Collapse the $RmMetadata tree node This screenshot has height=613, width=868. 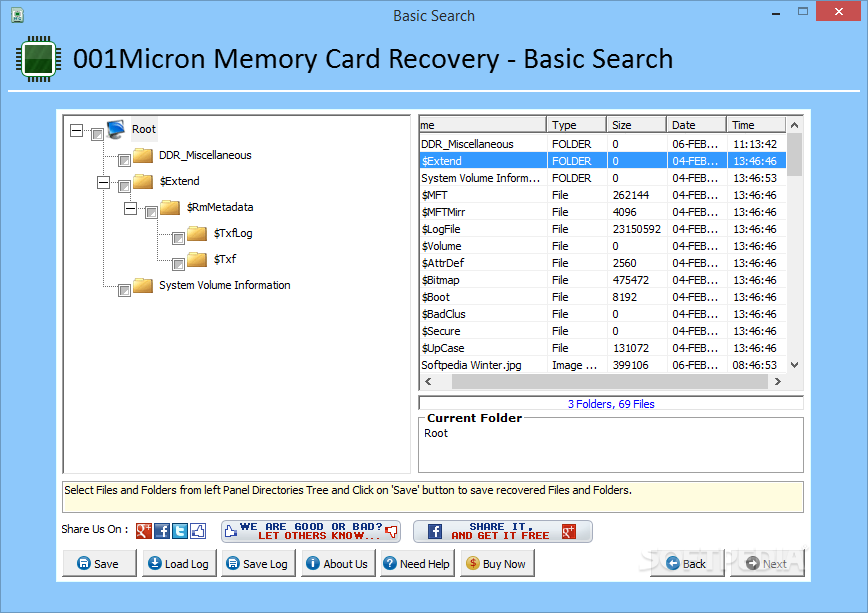[131, 208]
